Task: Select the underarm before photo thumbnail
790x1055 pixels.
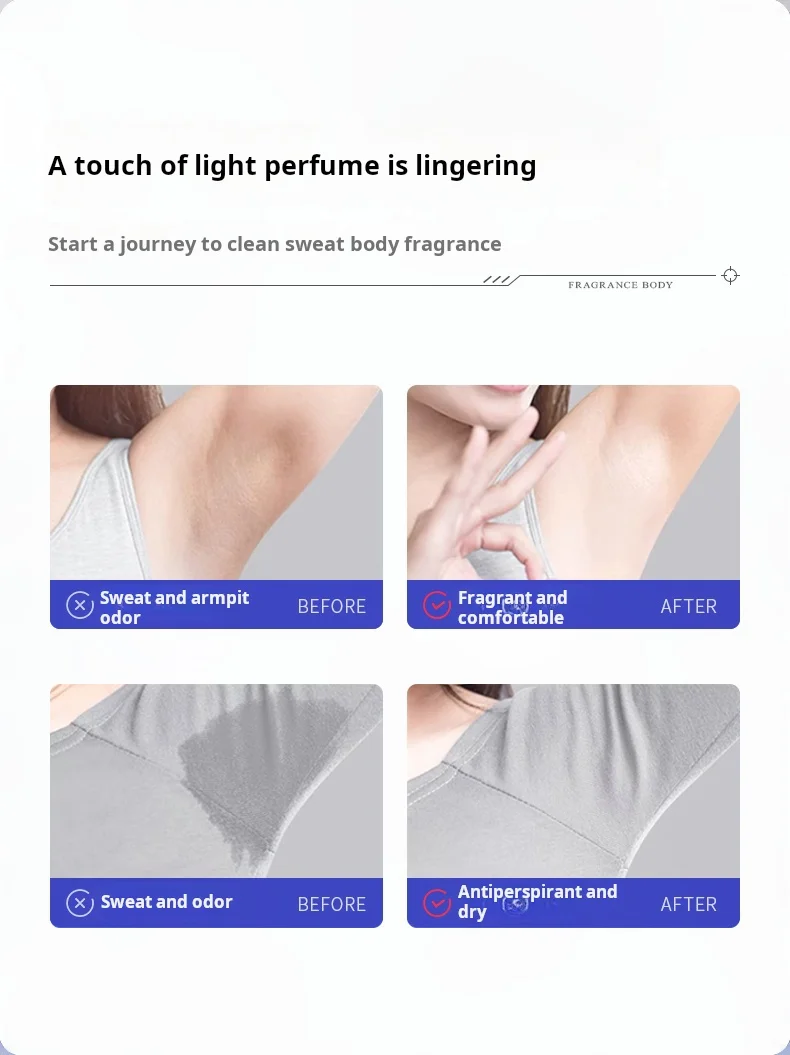Action: click(216, 482)
